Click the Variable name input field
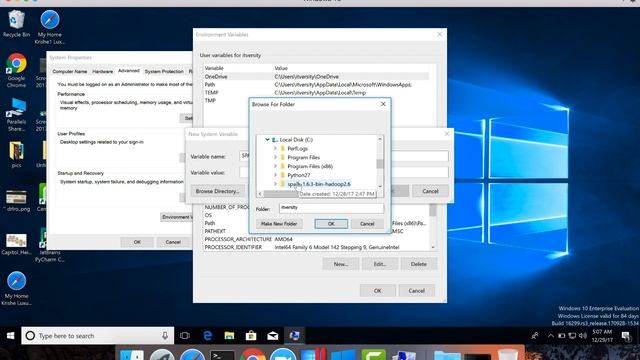Screen dimensions: 640x360 coord(344,156)
